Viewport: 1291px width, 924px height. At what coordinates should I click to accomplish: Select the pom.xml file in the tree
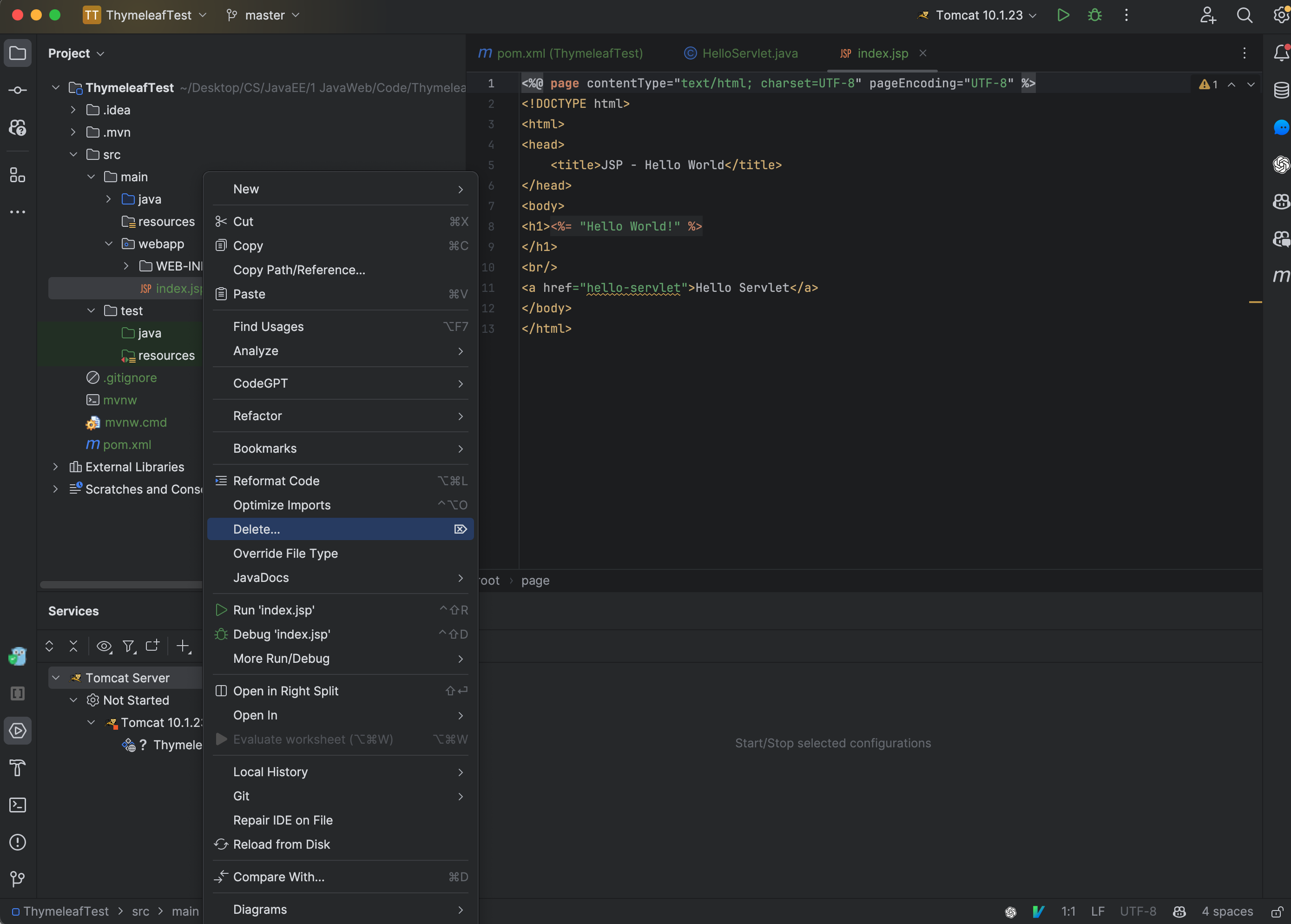(x=127, y=444)
